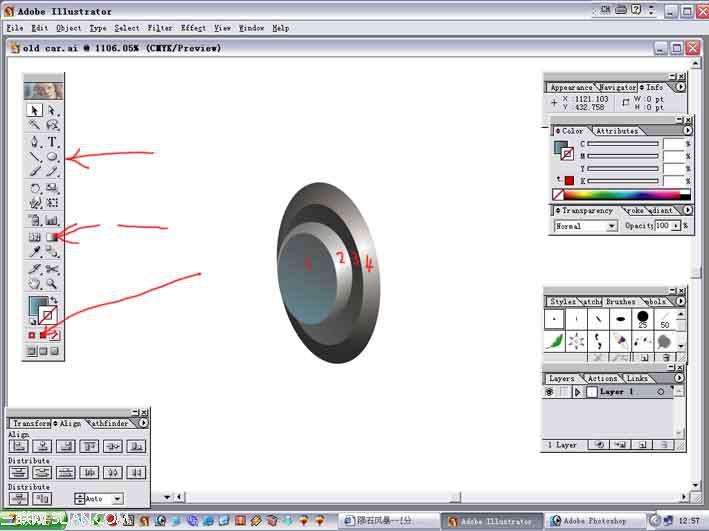
Task: Pick the Eyedropper tool
Action: tap(34, 252)
